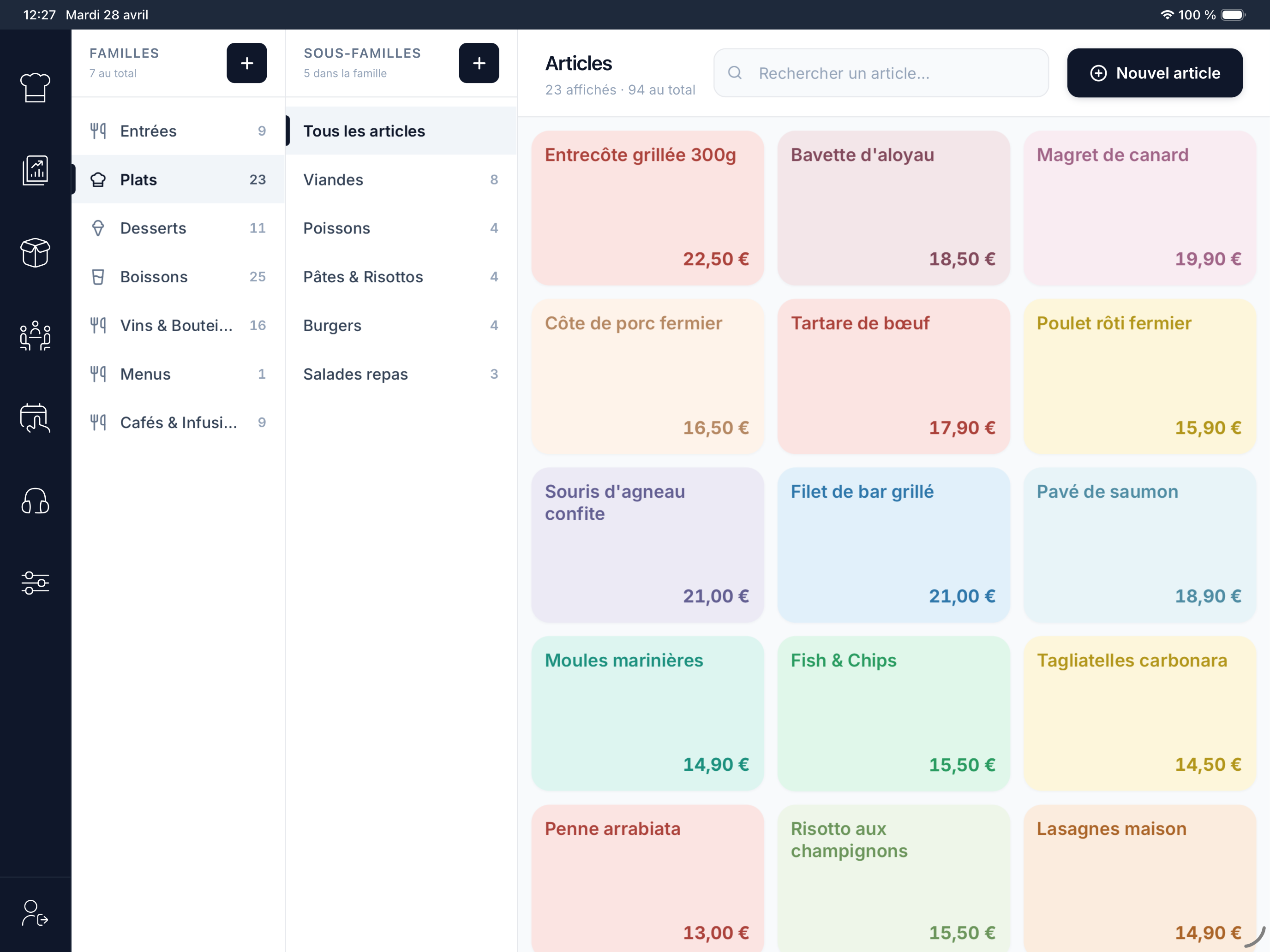Open the Bavette d'aloyau card
The height and width of the screenshot is (952, 1270).
point(893,208)
